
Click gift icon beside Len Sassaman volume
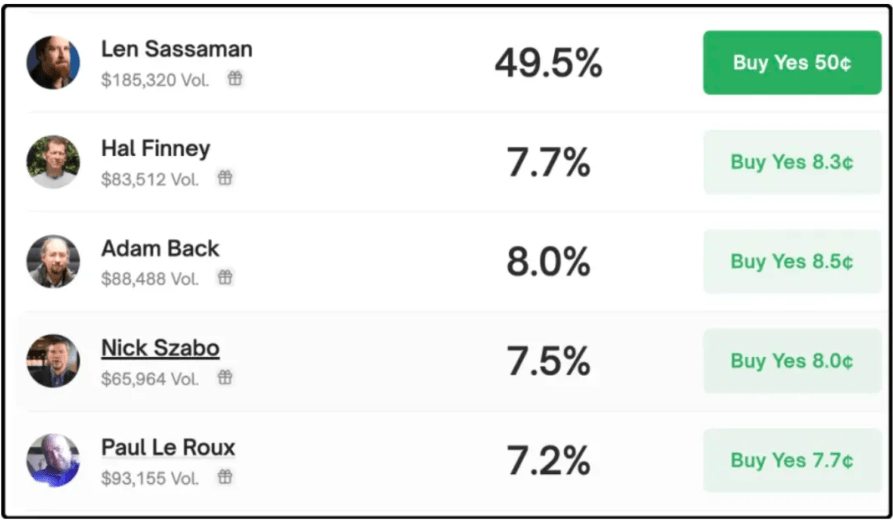click(235, 79)
